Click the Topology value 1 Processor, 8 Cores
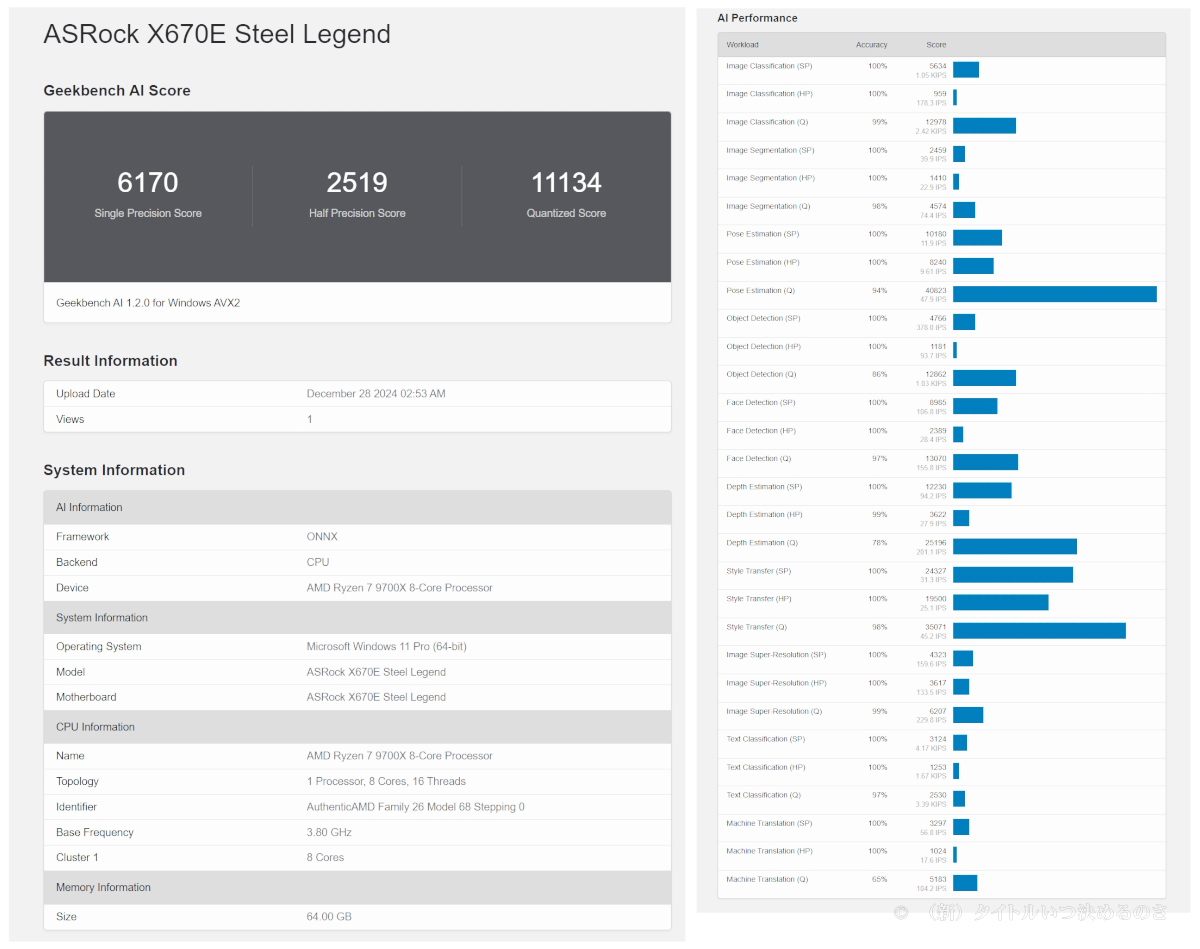 click(386, 781)
